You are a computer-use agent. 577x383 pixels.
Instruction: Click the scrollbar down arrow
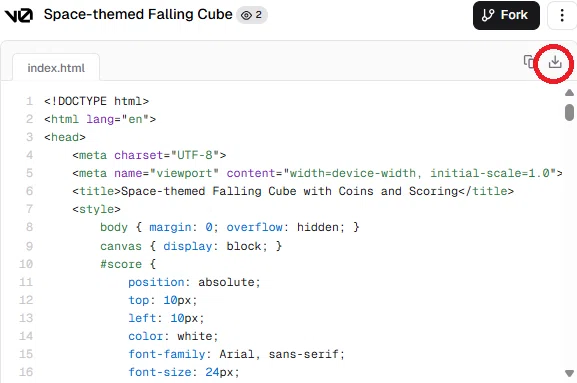[x=569, y=373]
